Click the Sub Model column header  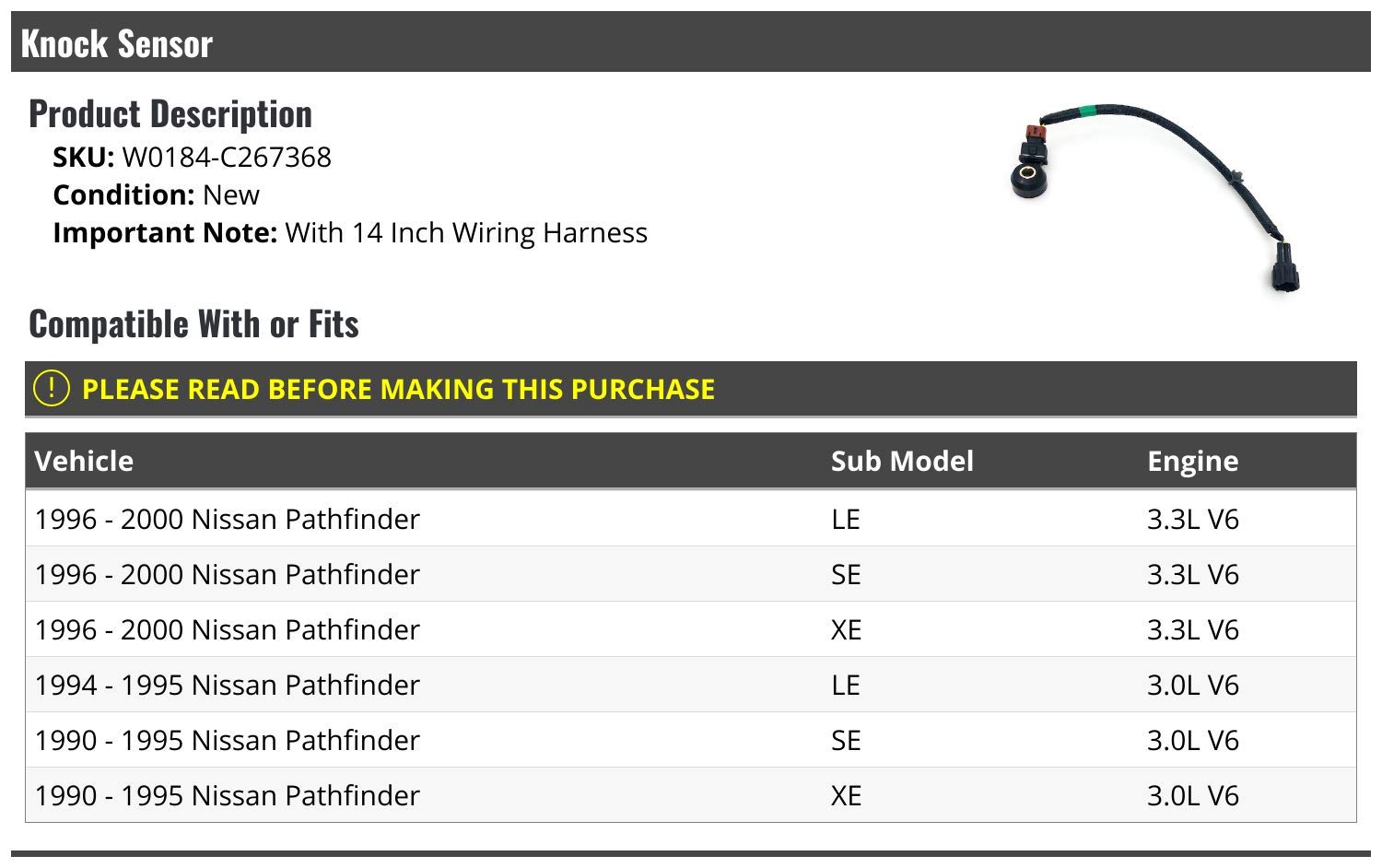(x=902, y=461)
